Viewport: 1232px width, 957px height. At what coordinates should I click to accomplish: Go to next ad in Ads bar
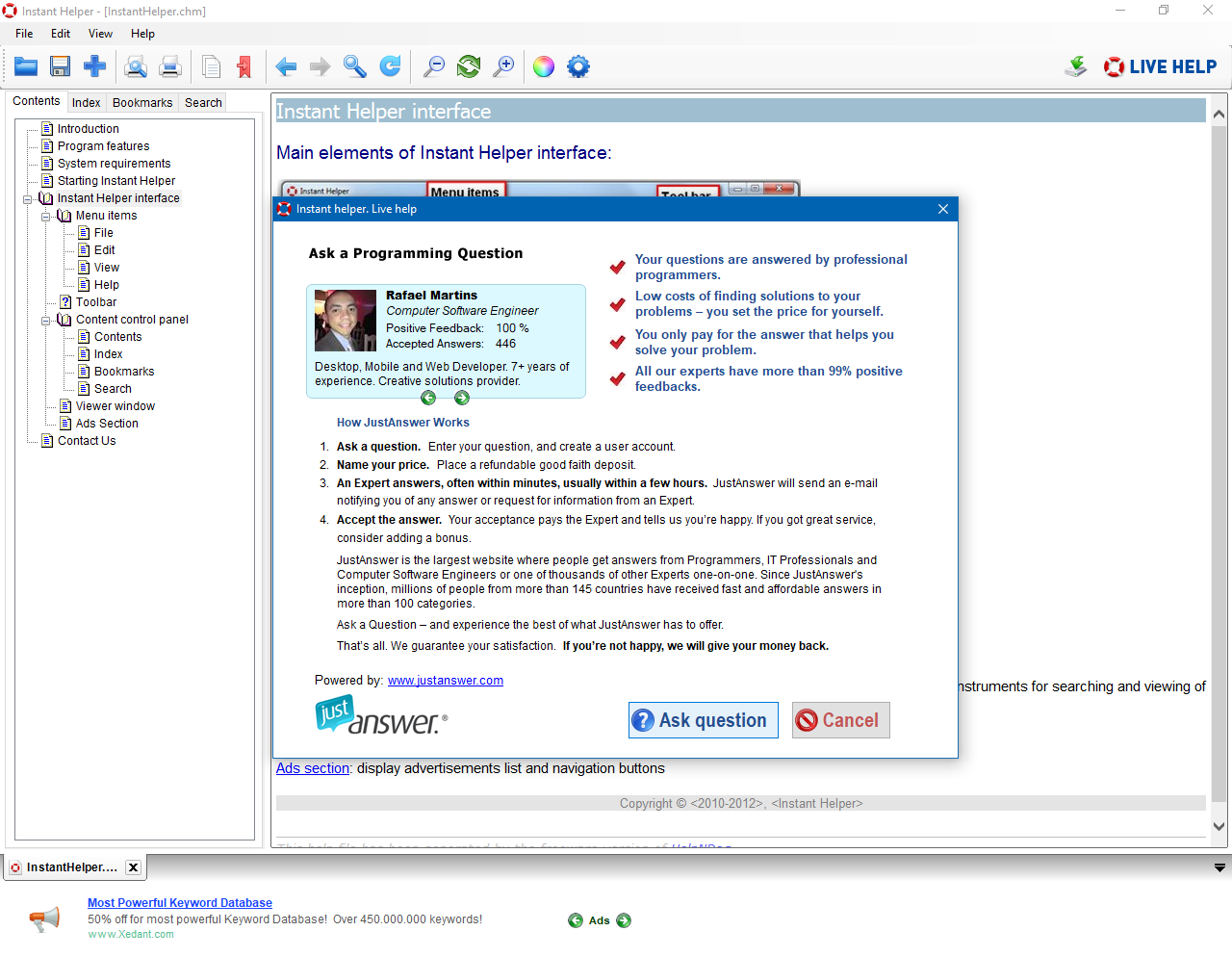[x=624, y=920]
